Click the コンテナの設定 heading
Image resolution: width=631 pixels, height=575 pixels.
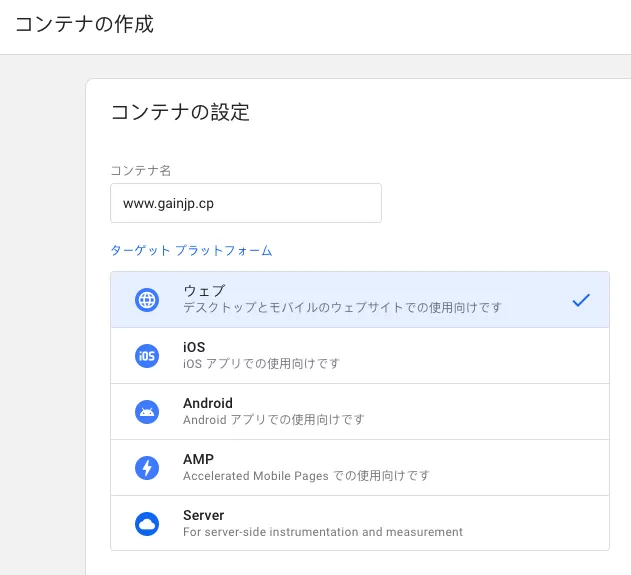click(x=180, y=112)
